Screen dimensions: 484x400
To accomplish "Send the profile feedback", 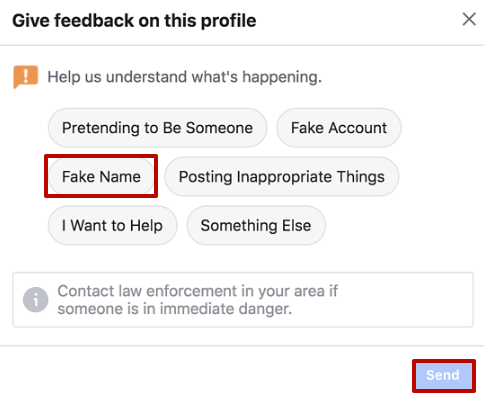I will tap(443, 375).
